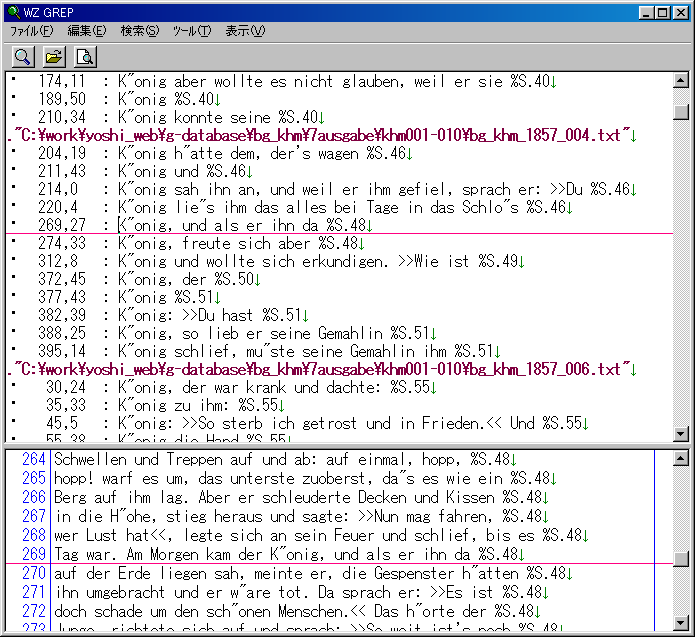Viewport: 695px width, 637px height.
Task: Select file path bg_khm_1857_004.txt
Action: [x=322, y=135]
